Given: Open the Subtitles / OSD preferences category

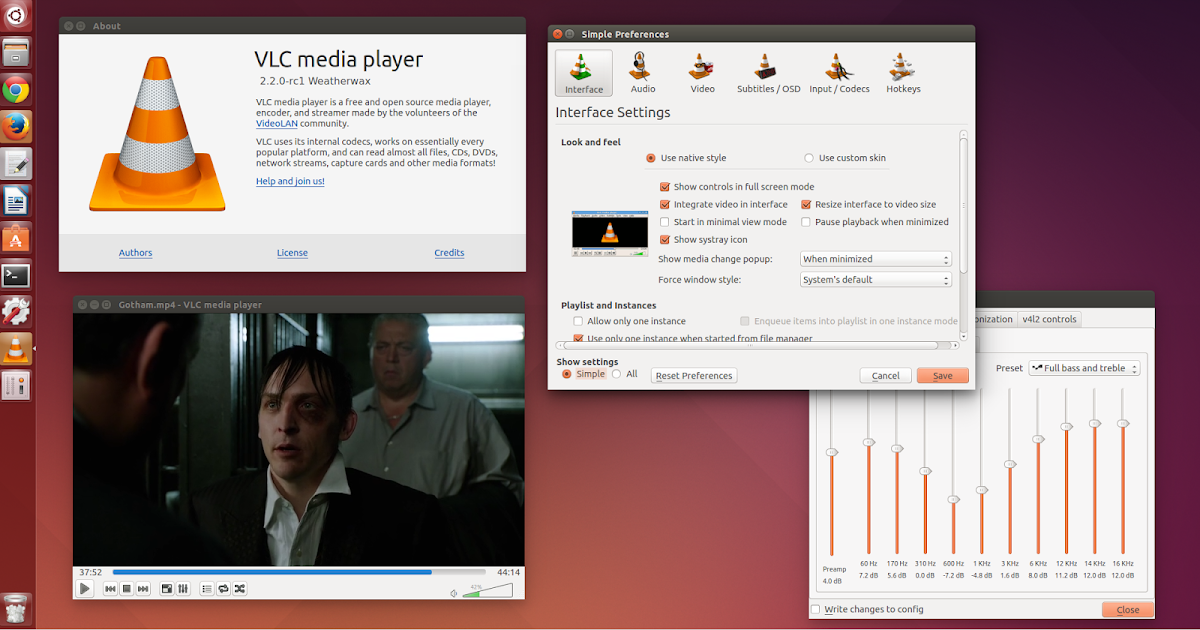Looking at the screenshot, I should click(x=768, y=74).
